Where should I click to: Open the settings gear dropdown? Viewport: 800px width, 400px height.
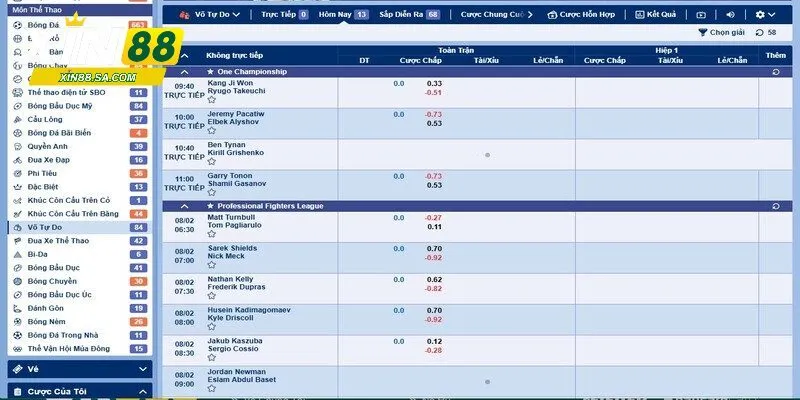click(767, 15)
